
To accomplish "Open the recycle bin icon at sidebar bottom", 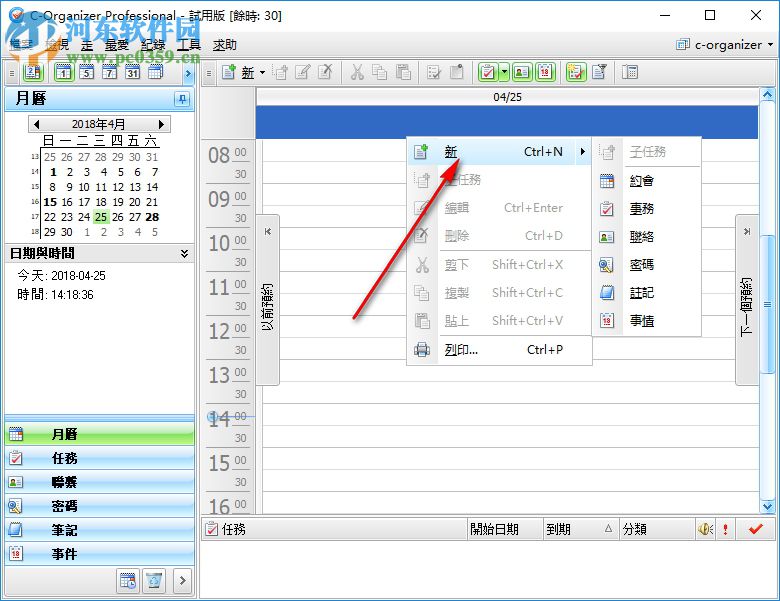I will pyautogui.click(x=154, y=581).
